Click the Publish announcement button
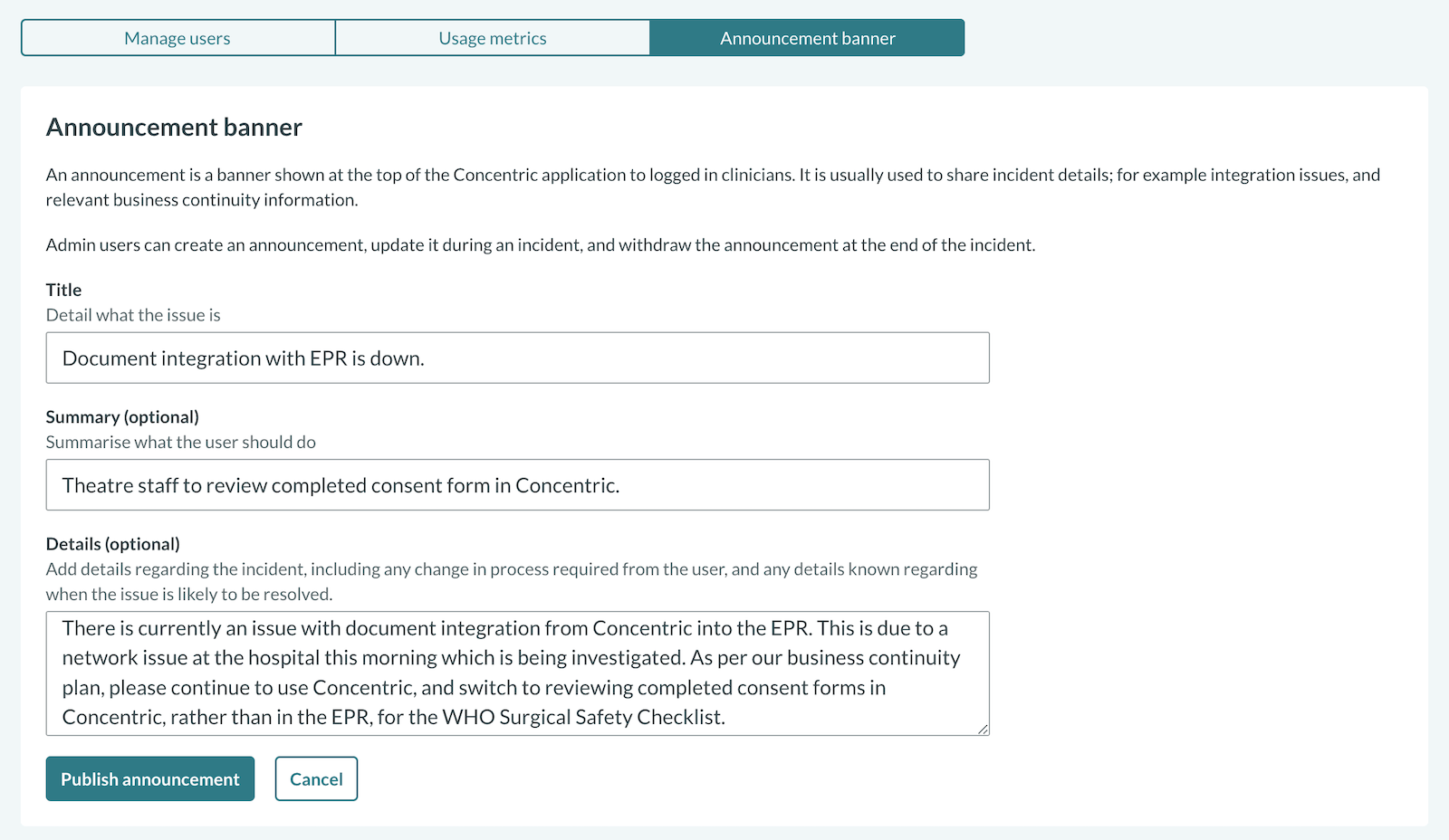Screen dimensions: 1449x840 [149, 778]
